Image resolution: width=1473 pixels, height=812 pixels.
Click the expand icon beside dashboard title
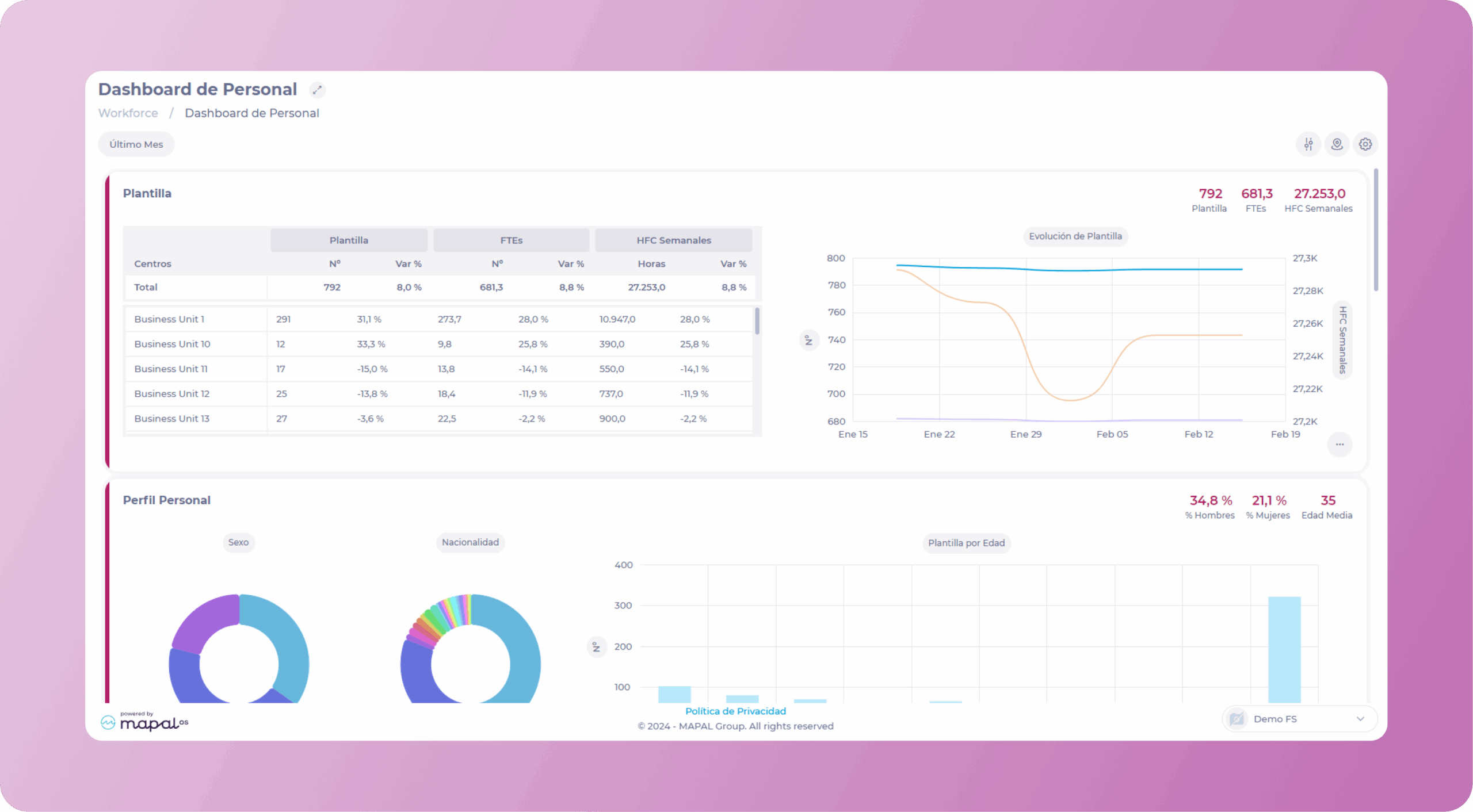click(317, 90)
